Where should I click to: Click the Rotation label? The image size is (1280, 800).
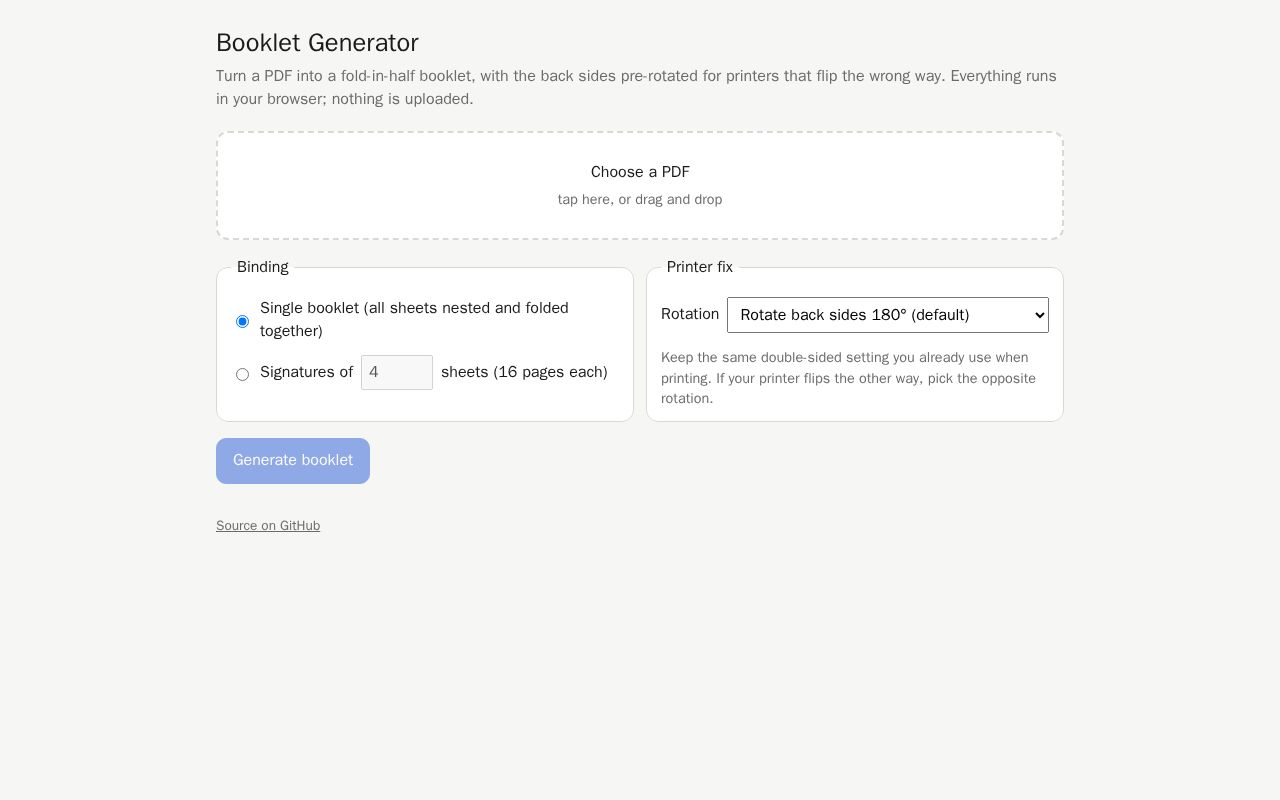click(690, 314)
